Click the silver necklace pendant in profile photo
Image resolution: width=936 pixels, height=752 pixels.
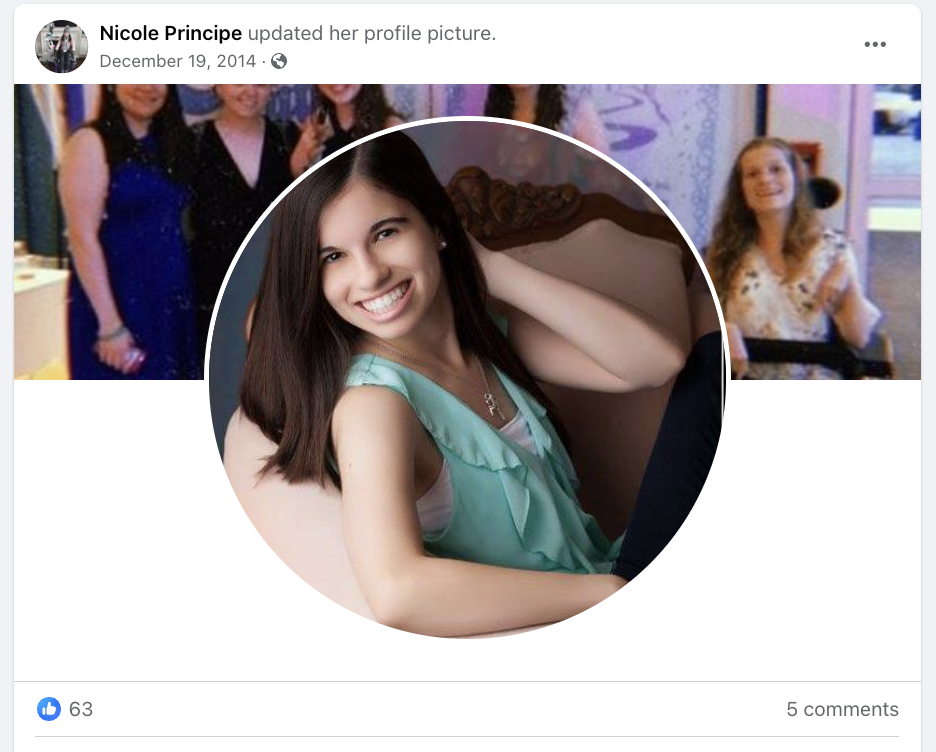(491, 405)
